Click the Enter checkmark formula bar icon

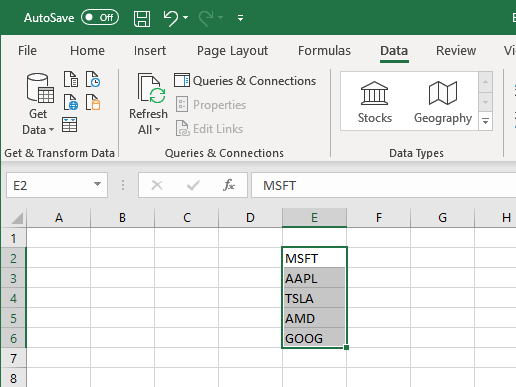click(193, 185)
